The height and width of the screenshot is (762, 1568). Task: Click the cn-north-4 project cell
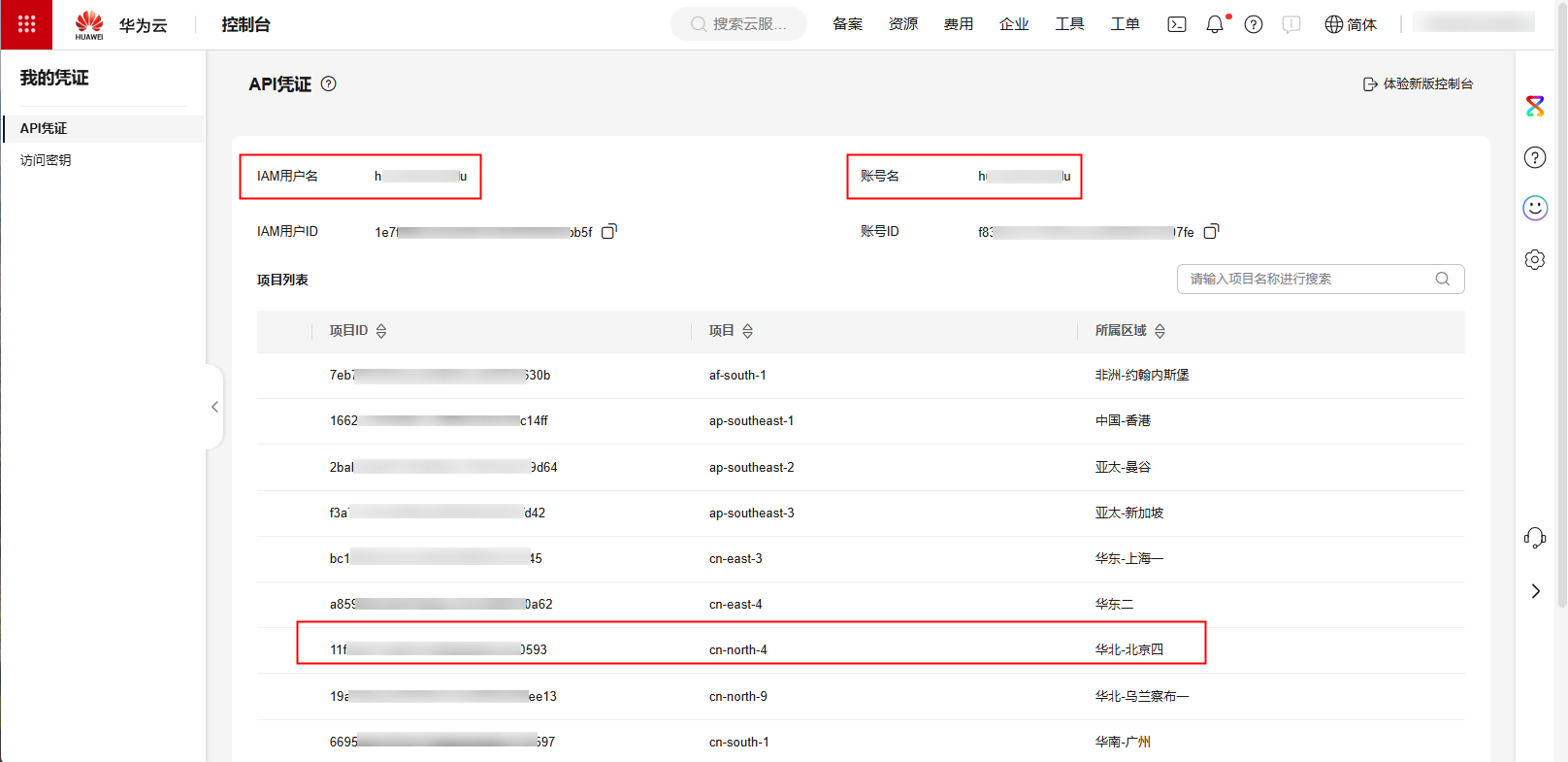(x=737, y=650)
